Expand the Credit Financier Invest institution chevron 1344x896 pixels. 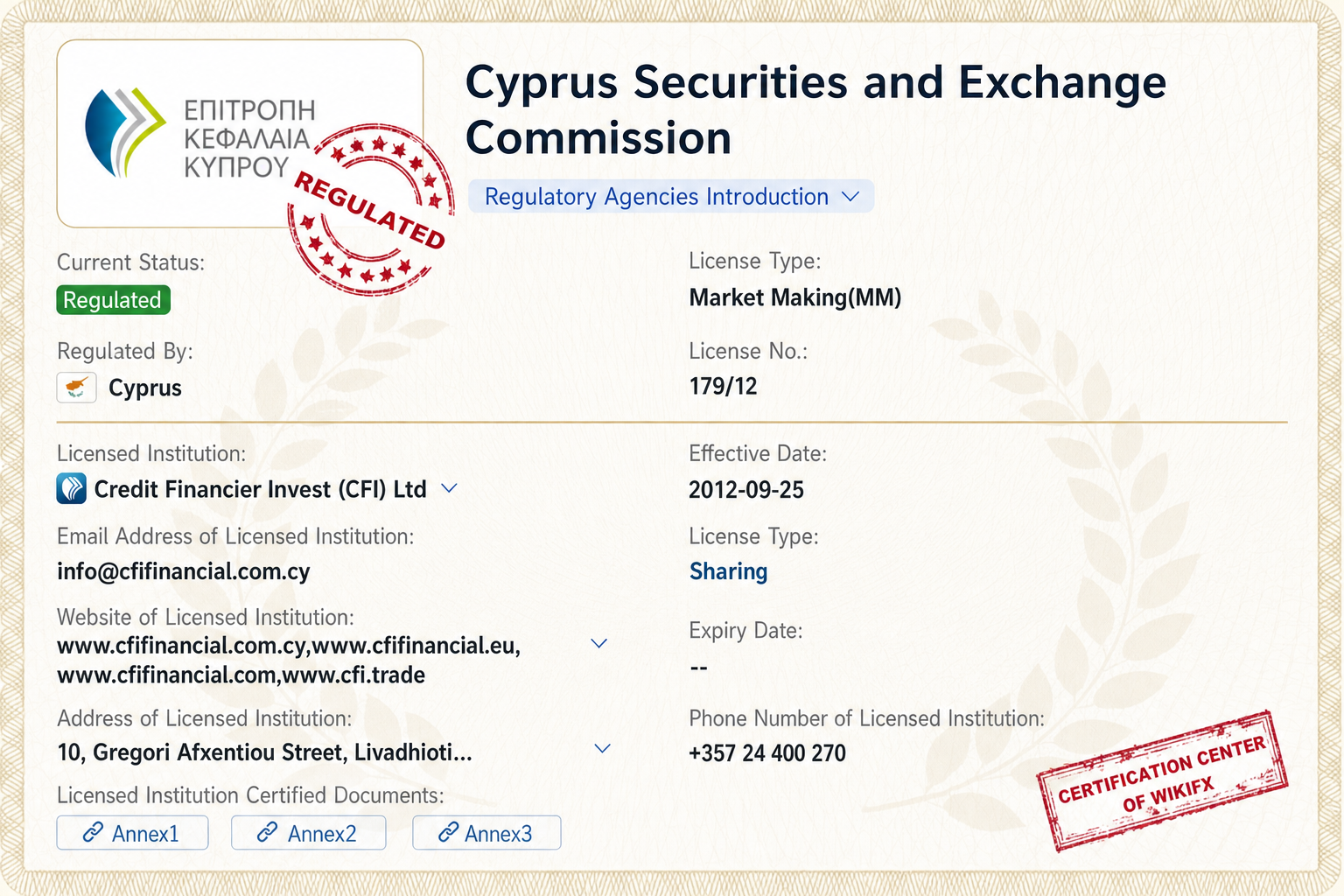tap(450, 488)
